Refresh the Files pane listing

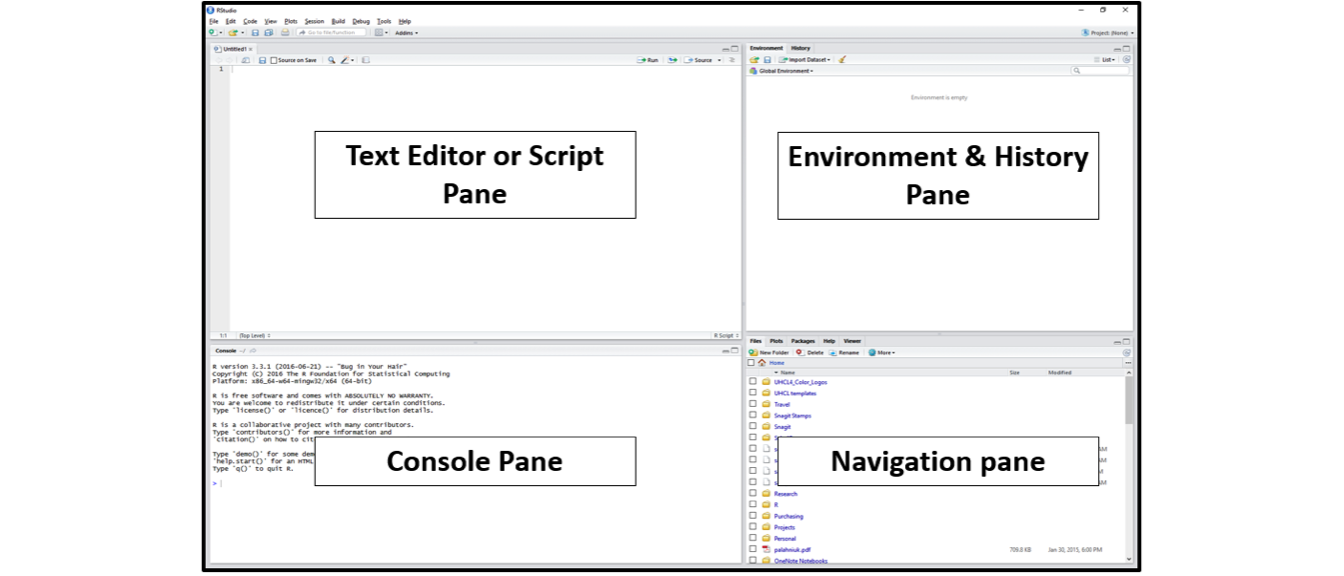[1126, 353]
